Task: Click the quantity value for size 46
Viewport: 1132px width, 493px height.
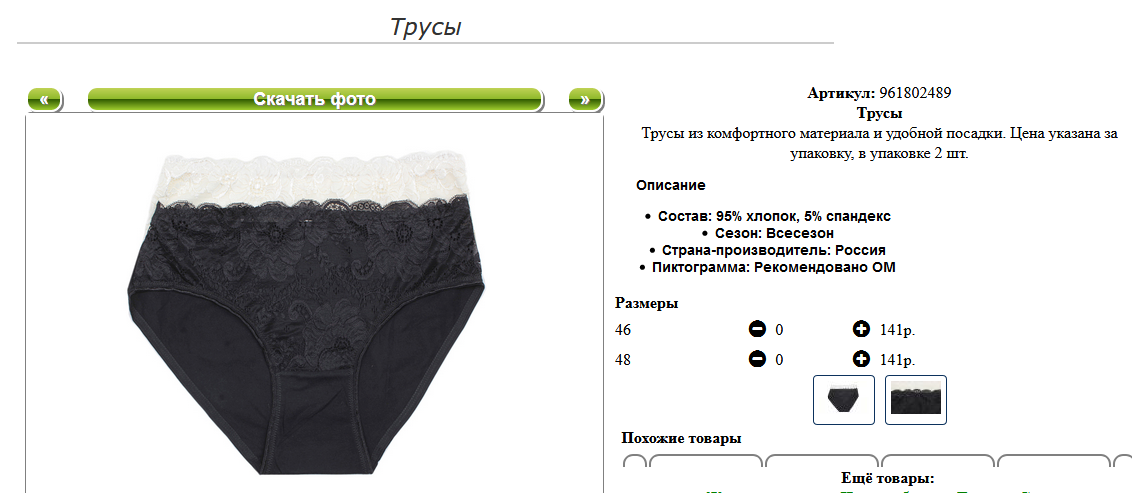Action: click(780, 331)
